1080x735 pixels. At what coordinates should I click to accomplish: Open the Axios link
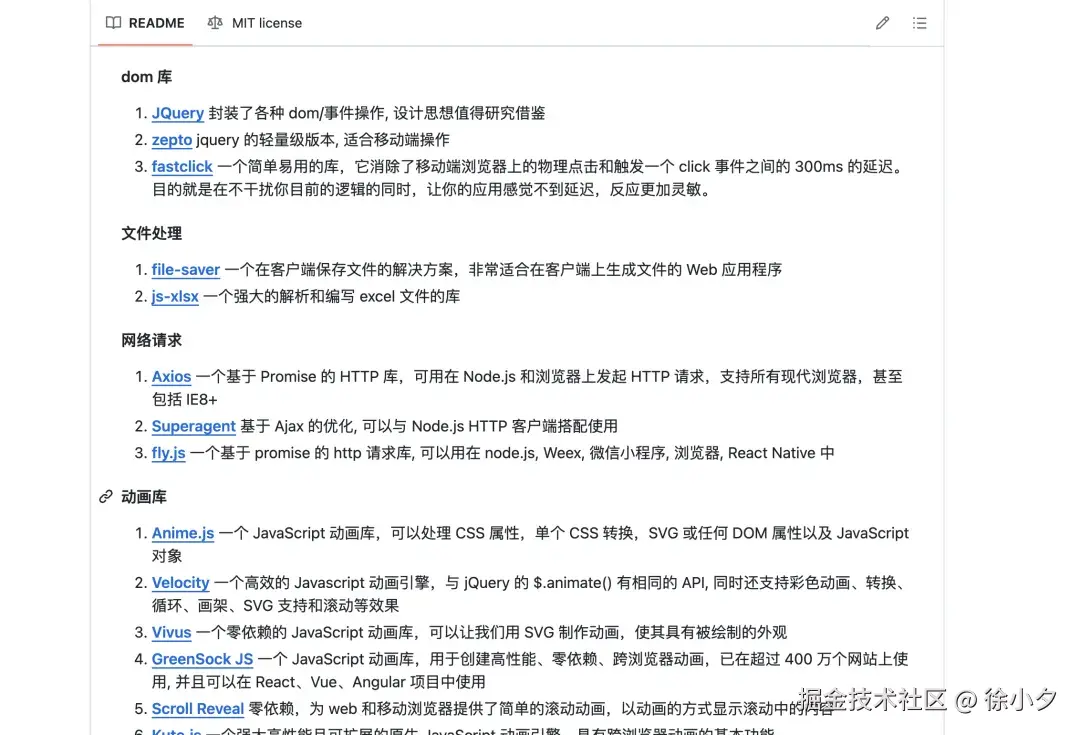[x=171, y=376]
